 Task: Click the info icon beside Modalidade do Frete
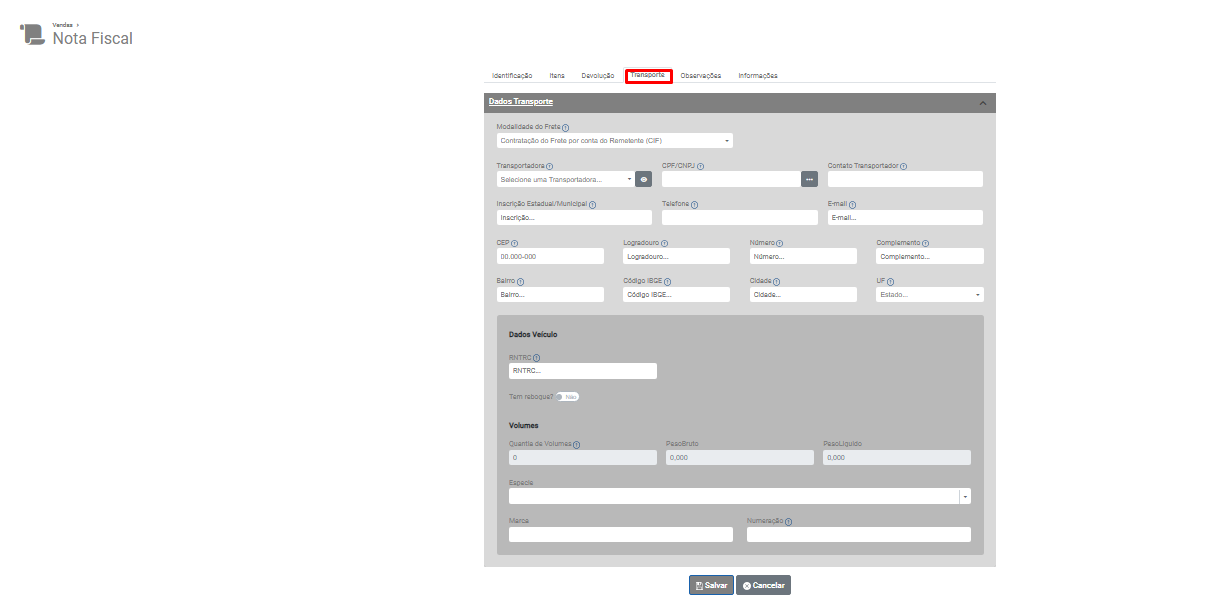pyautogui.click(x=566, y=128)
